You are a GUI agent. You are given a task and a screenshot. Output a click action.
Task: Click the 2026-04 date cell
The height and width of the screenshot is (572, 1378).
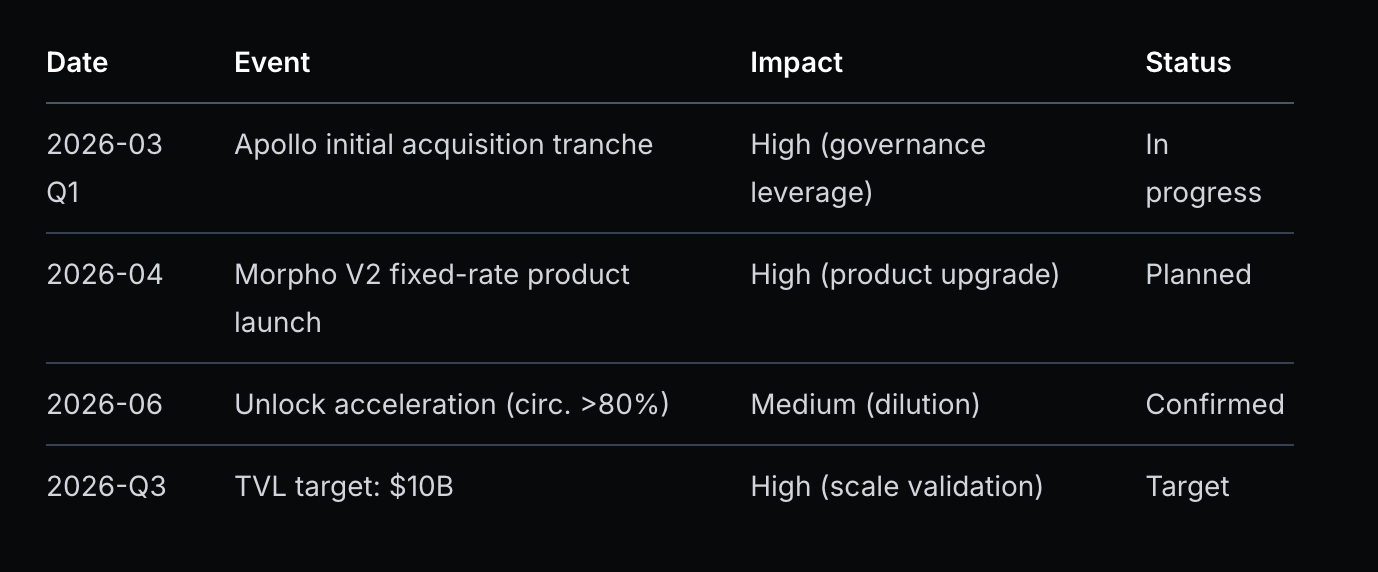click(x=104, y=275)
